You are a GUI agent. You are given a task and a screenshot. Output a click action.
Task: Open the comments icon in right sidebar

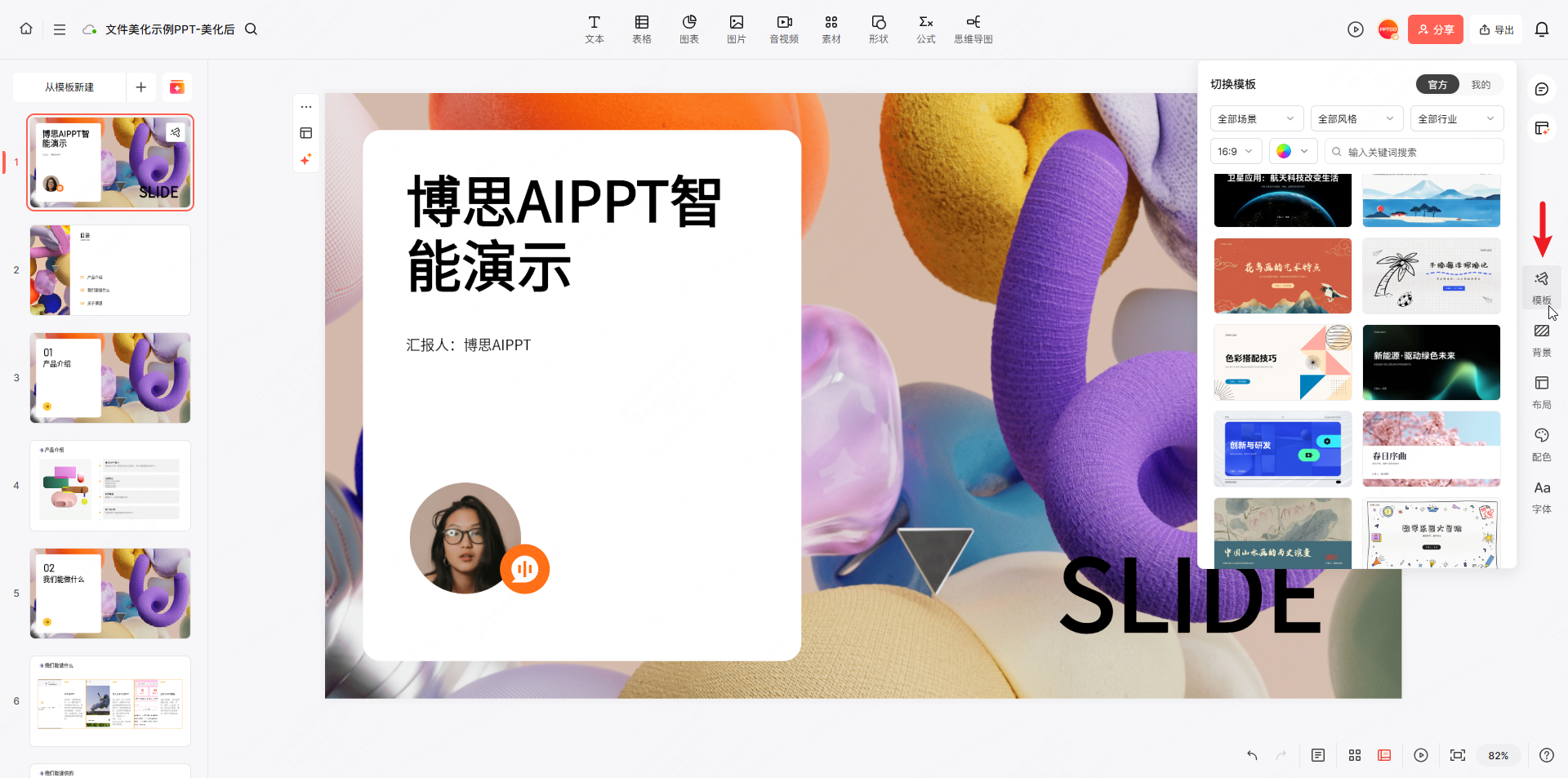[1542, 89]
